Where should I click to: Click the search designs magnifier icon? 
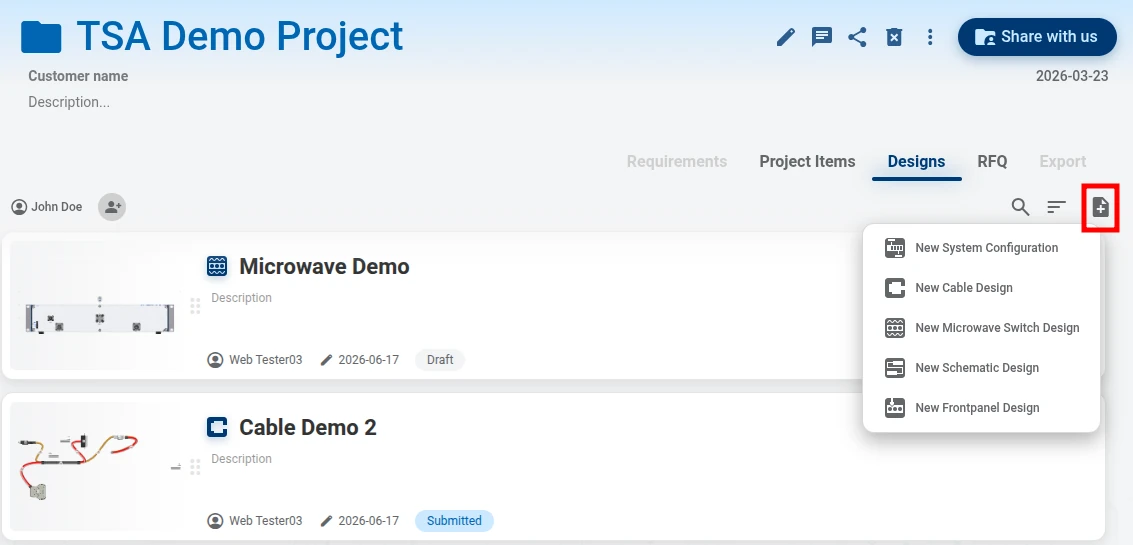pos(1020,207)
